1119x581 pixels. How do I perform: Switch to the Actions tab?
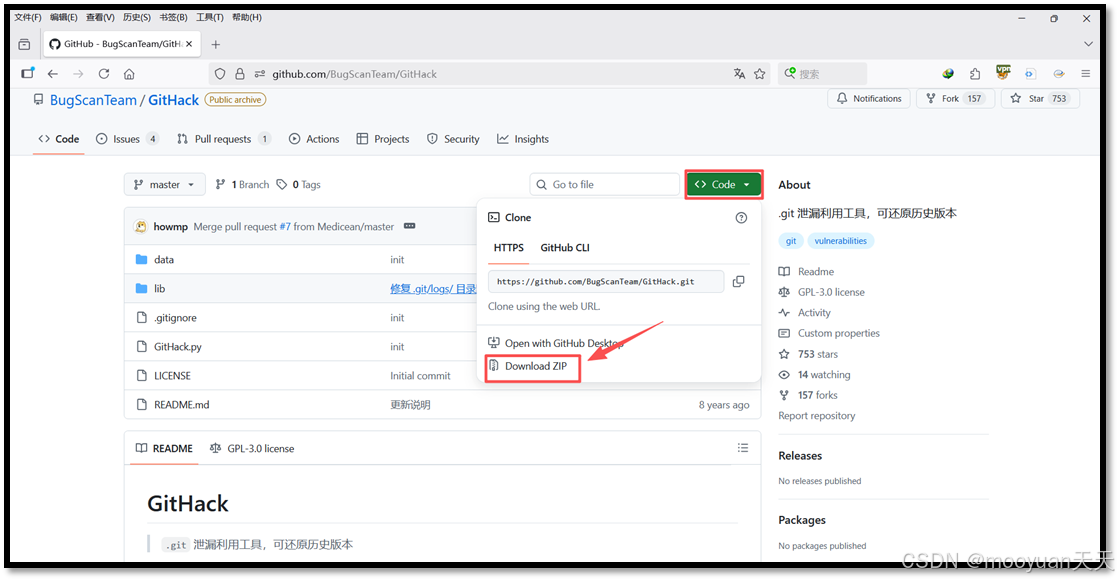click(x=314, y=139)
